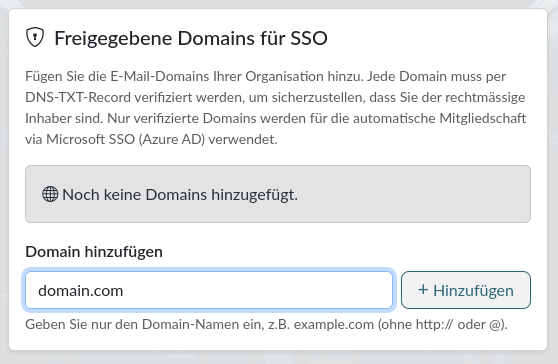558x364 pixels.
Task: Click the globe icon in the empty domains box
Action: [50, 194]
